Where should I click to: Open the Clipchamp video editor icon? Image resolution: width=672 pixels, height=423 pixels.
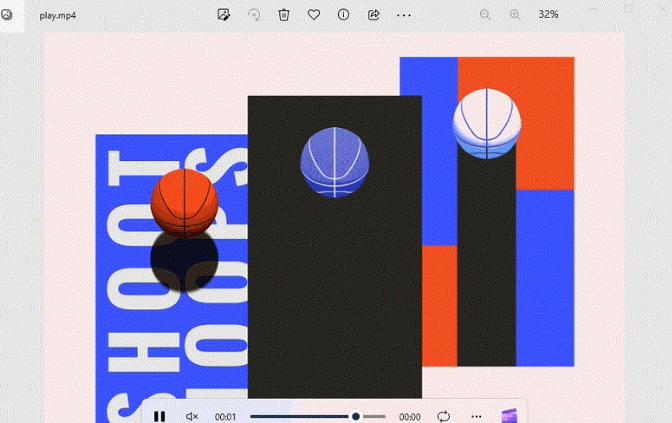(509, 416)
